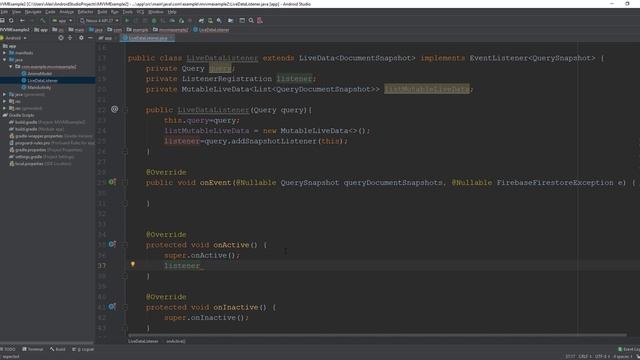Click the Save All toolbar icon
The image size is (640, 360).
pos(2,20)
